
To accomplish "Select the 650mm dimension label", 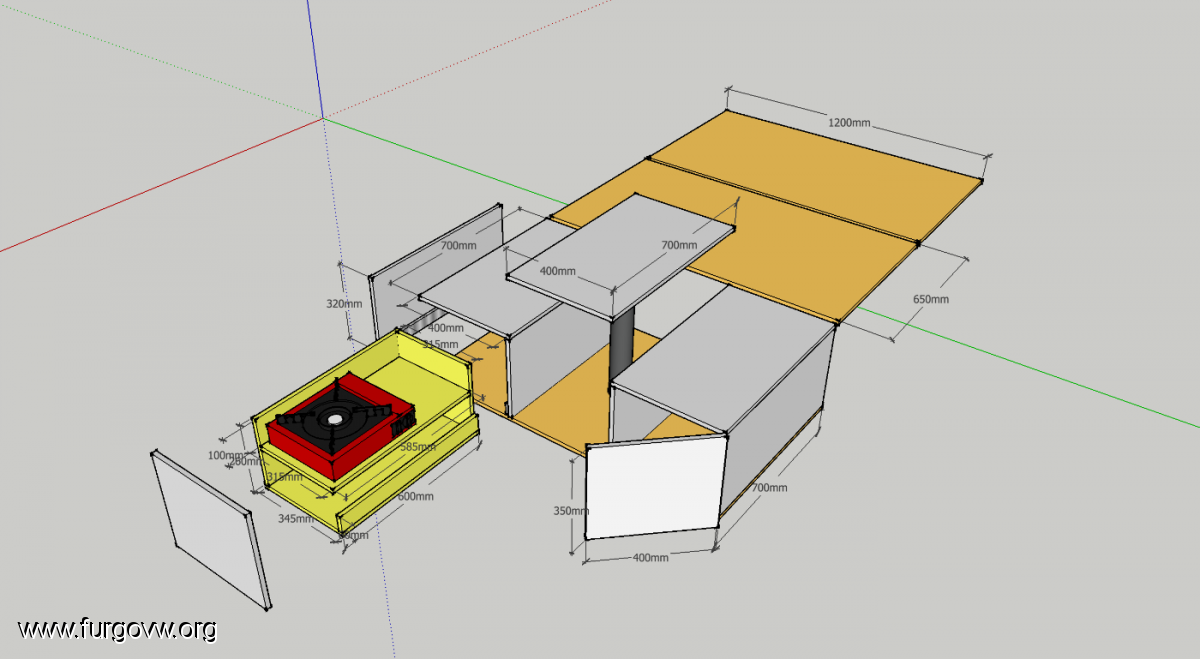I will click(931, 299).
